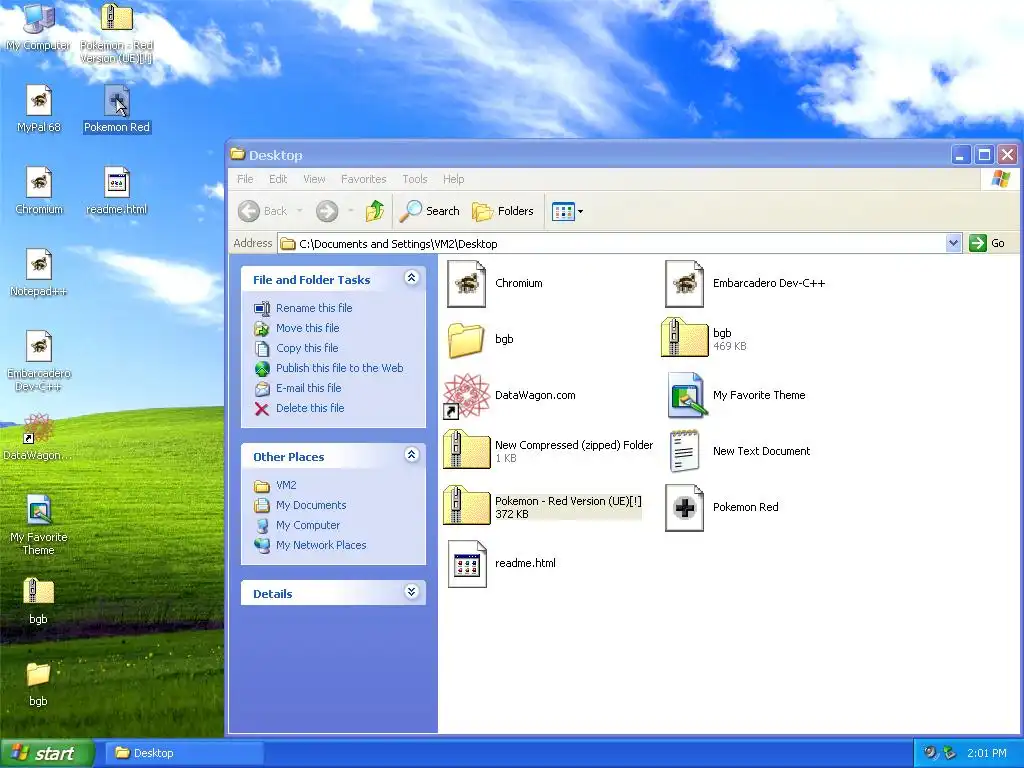
Task: Select My Favorite Theme file in Explorer
Action: (x=736, y=395)
